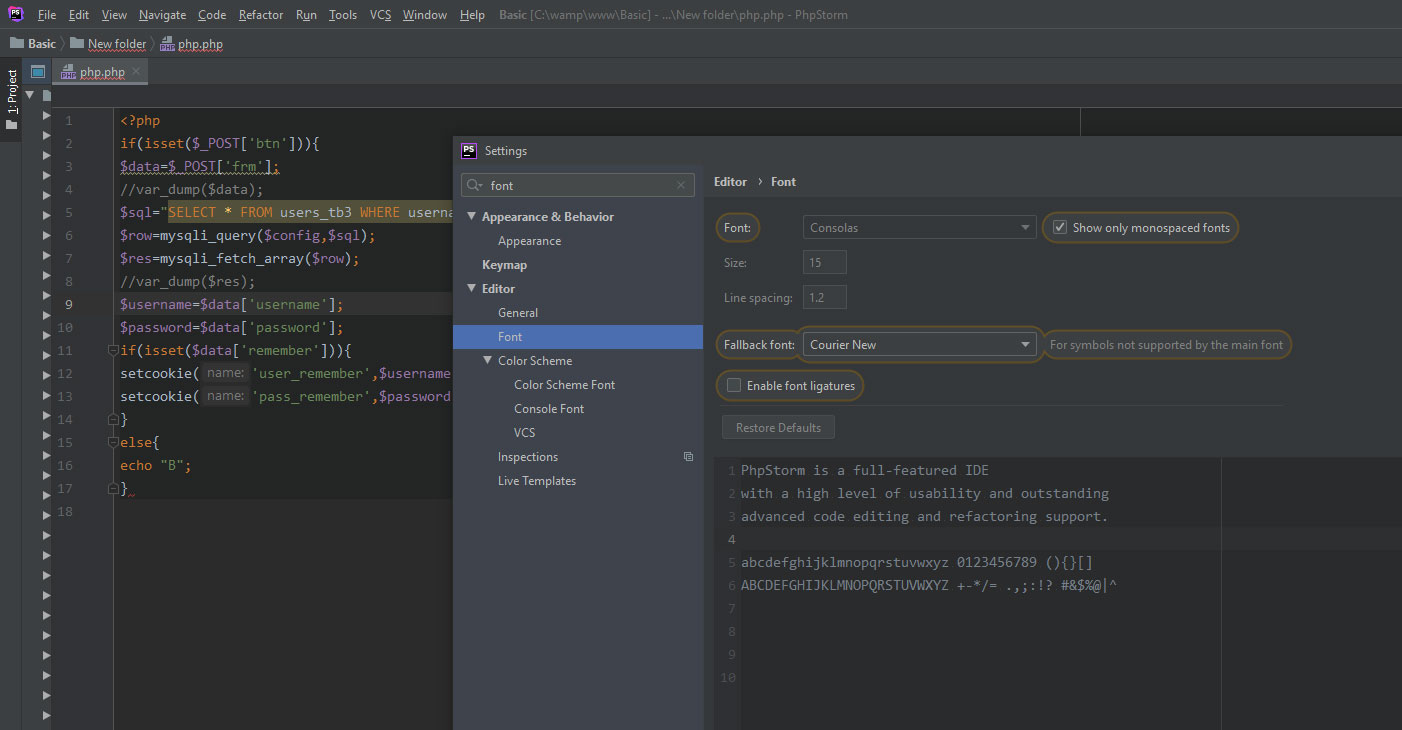The width and height of the screenshot is (1402, 730).
Task: Click the '<?php' code line
Action: 140,121
